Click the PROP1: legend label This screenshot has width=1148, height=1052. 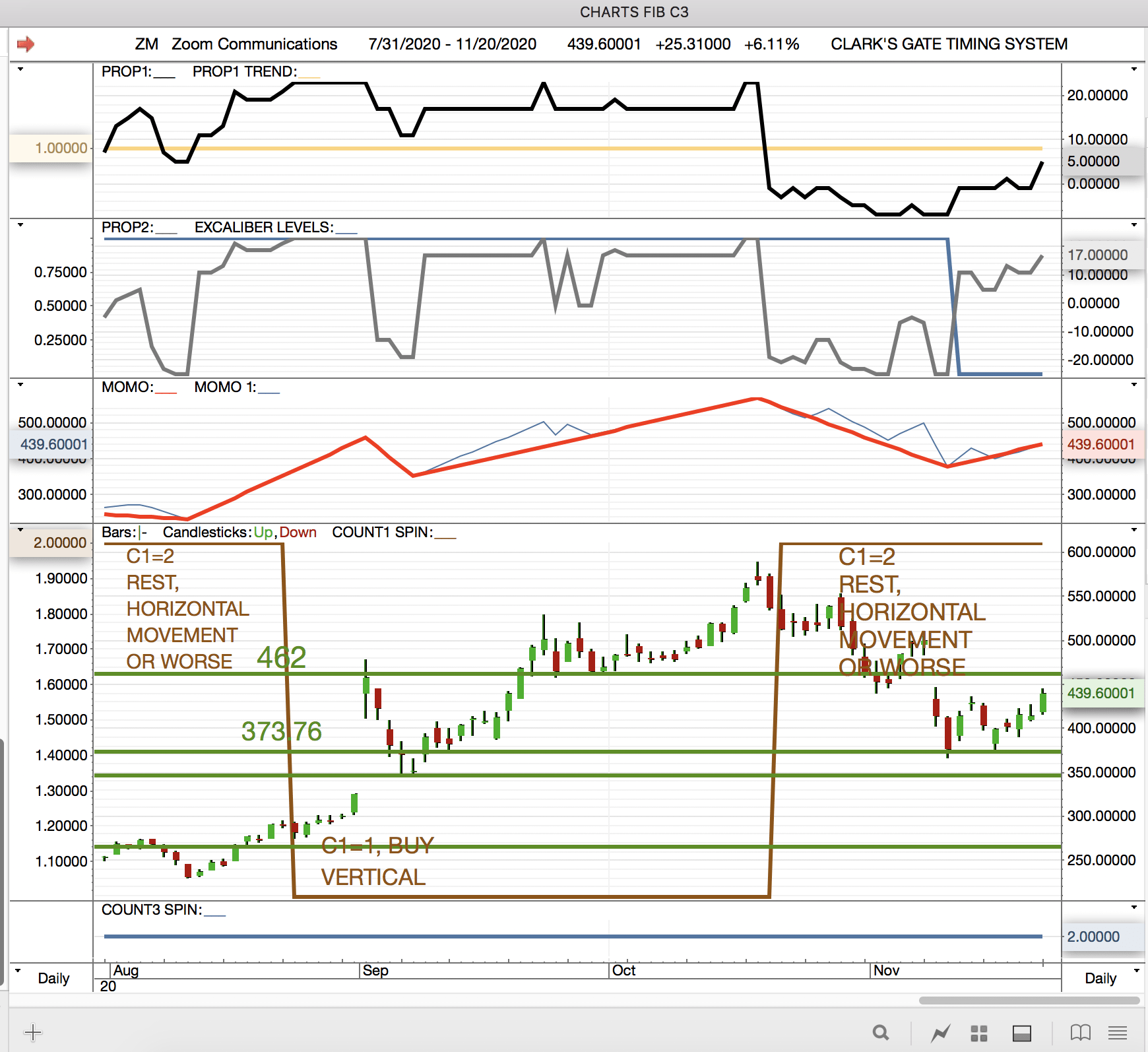pos(127,71)
